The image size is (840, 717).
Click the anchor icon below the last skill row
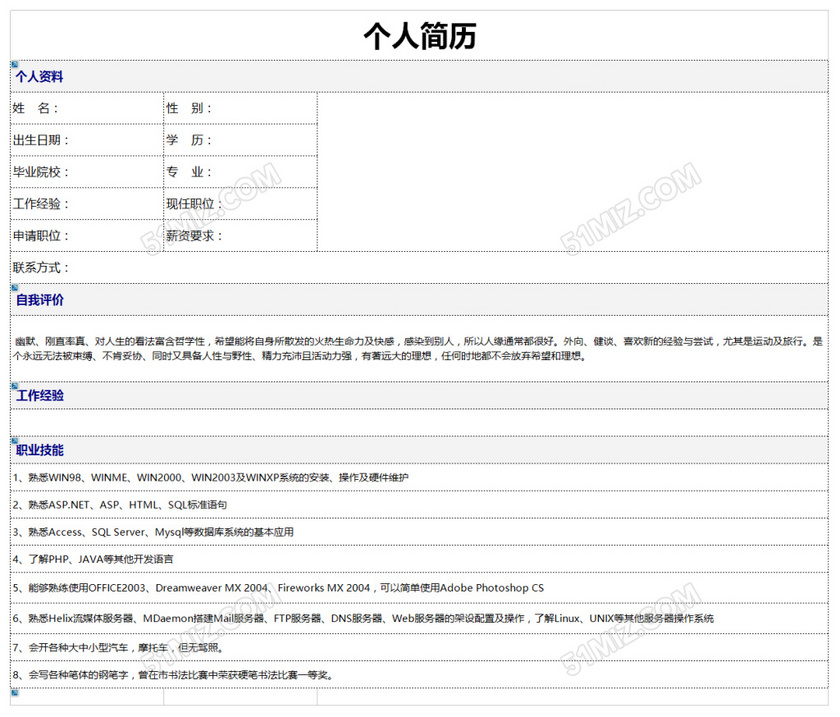[x=15, y=691]
